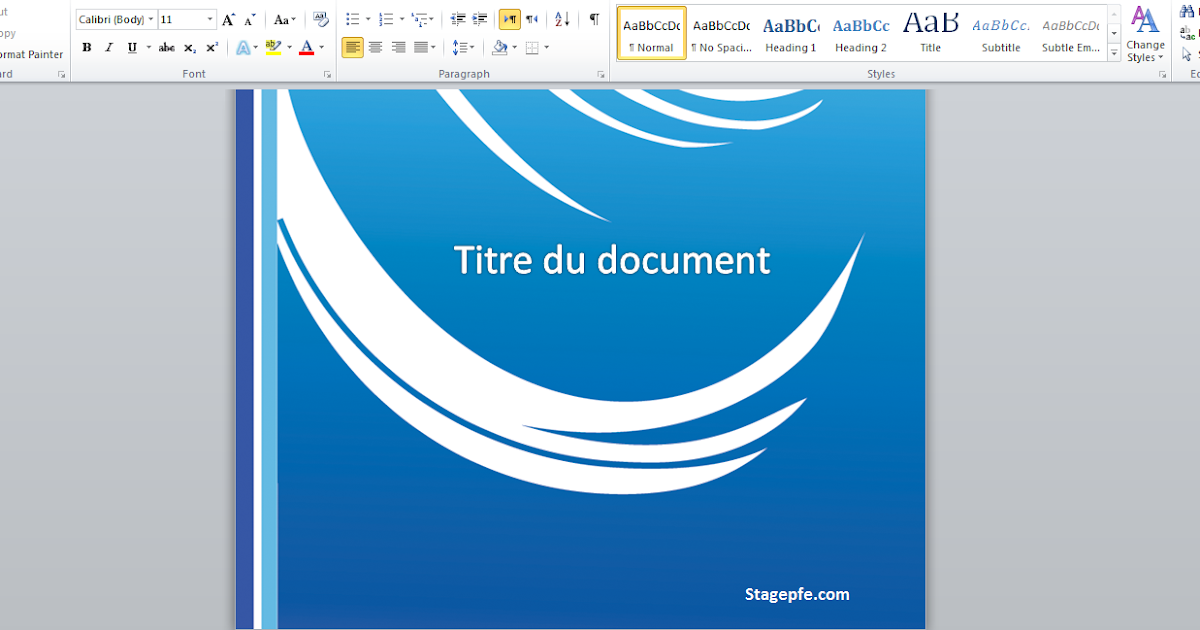The width and height of the screenshot is (1200, 630).
Task: Click the text highlight color icon
Action: pyautogui.click(x=273, y=47)
